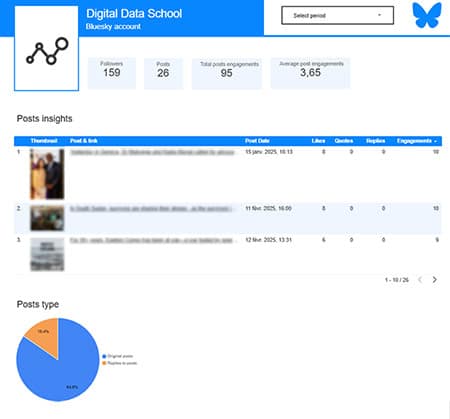The image size is (450, 419).
Task: Click the Bluesky butterfly logo
Action: tap(427, 15)
